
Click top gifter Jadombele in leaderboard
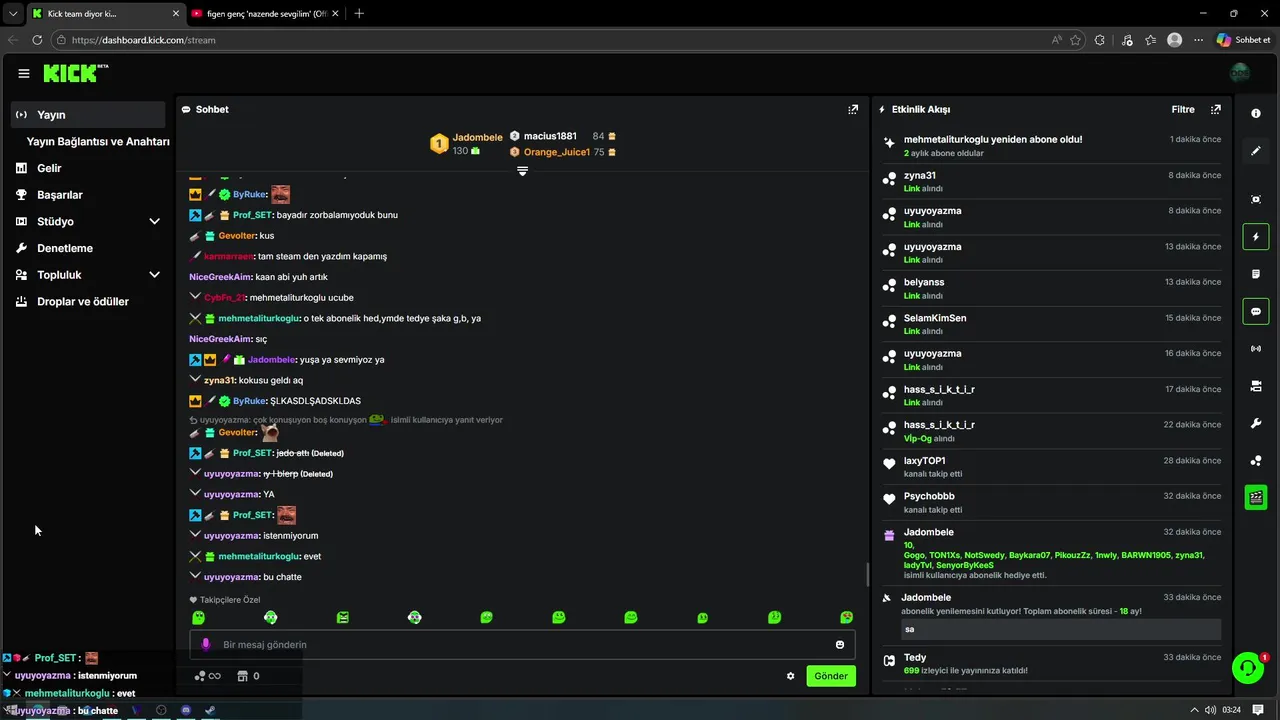(477, 137)
